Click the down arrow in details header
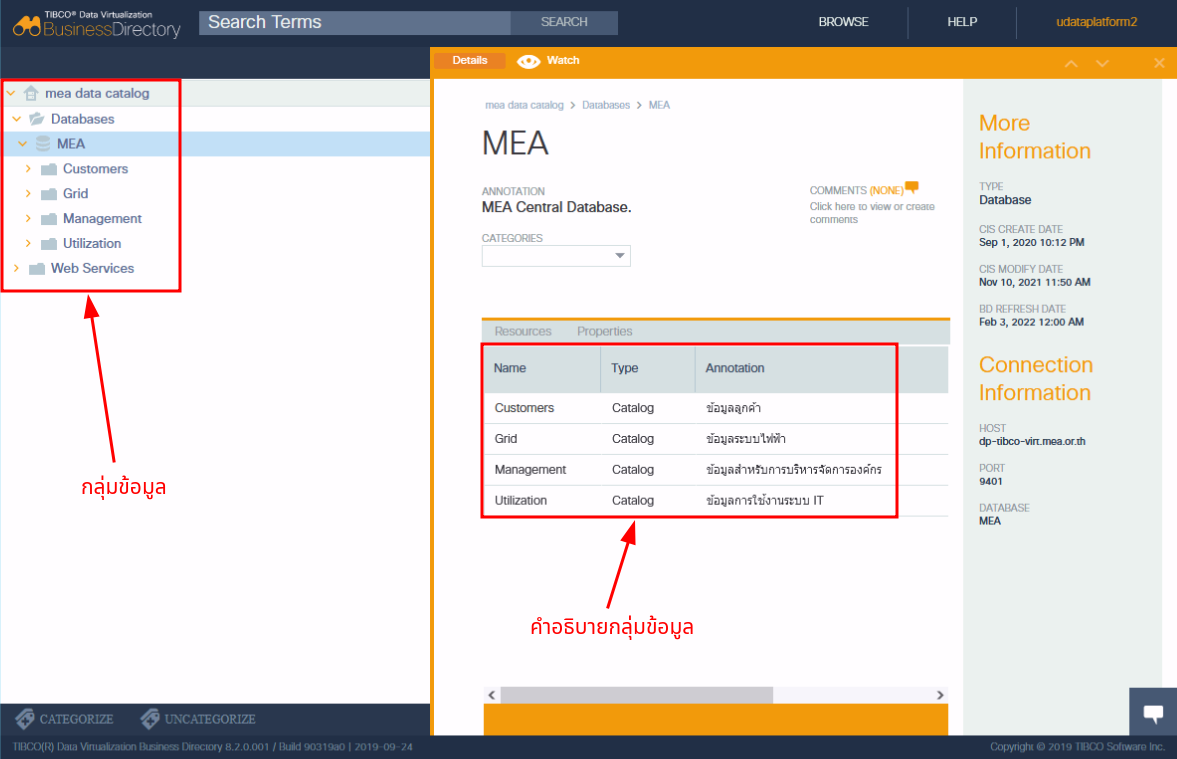 (1102, 63)
